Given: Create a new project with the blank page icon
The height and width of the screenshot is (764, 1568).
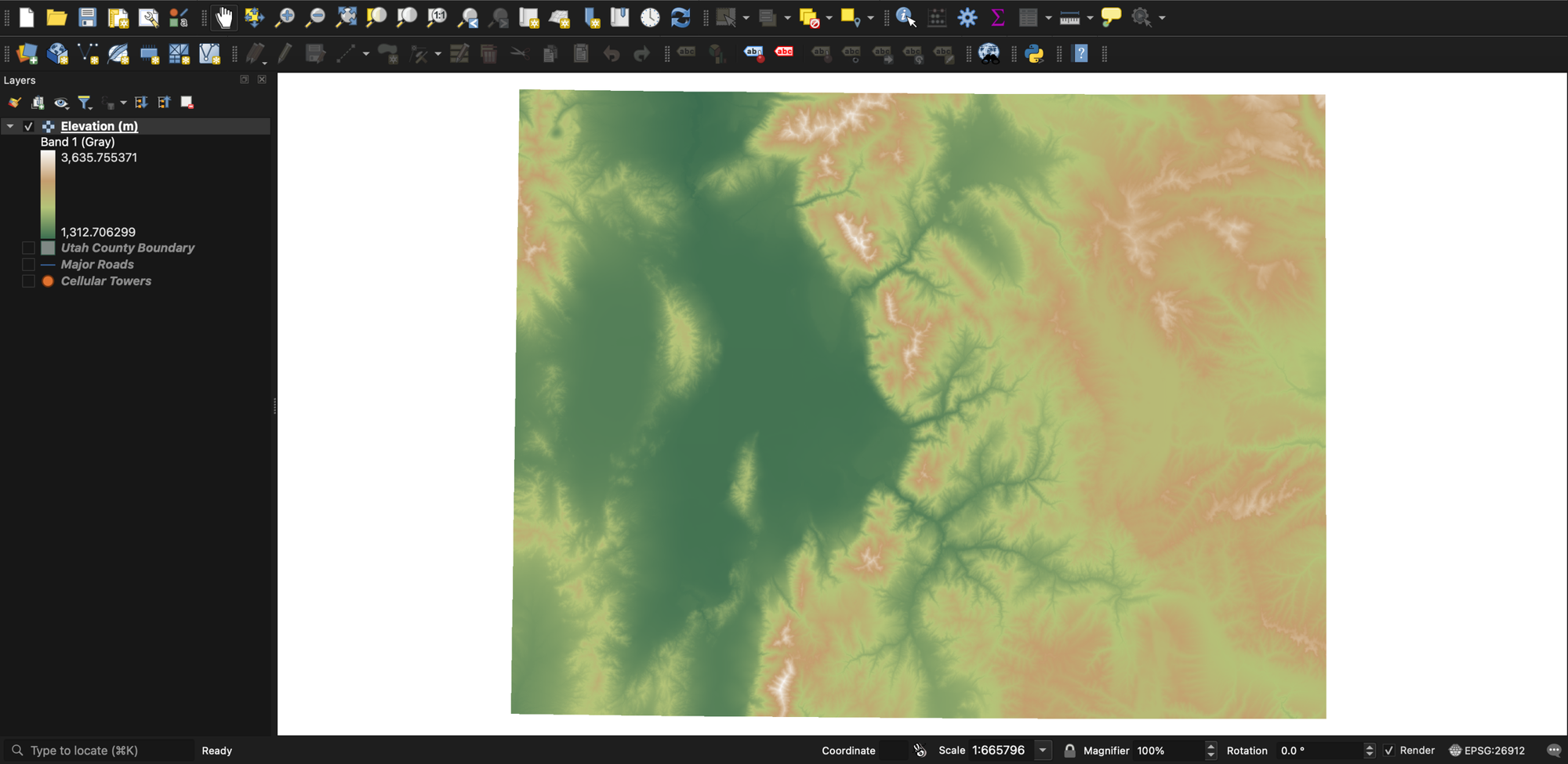Looking at the screenshot, I should coord(27,17).
